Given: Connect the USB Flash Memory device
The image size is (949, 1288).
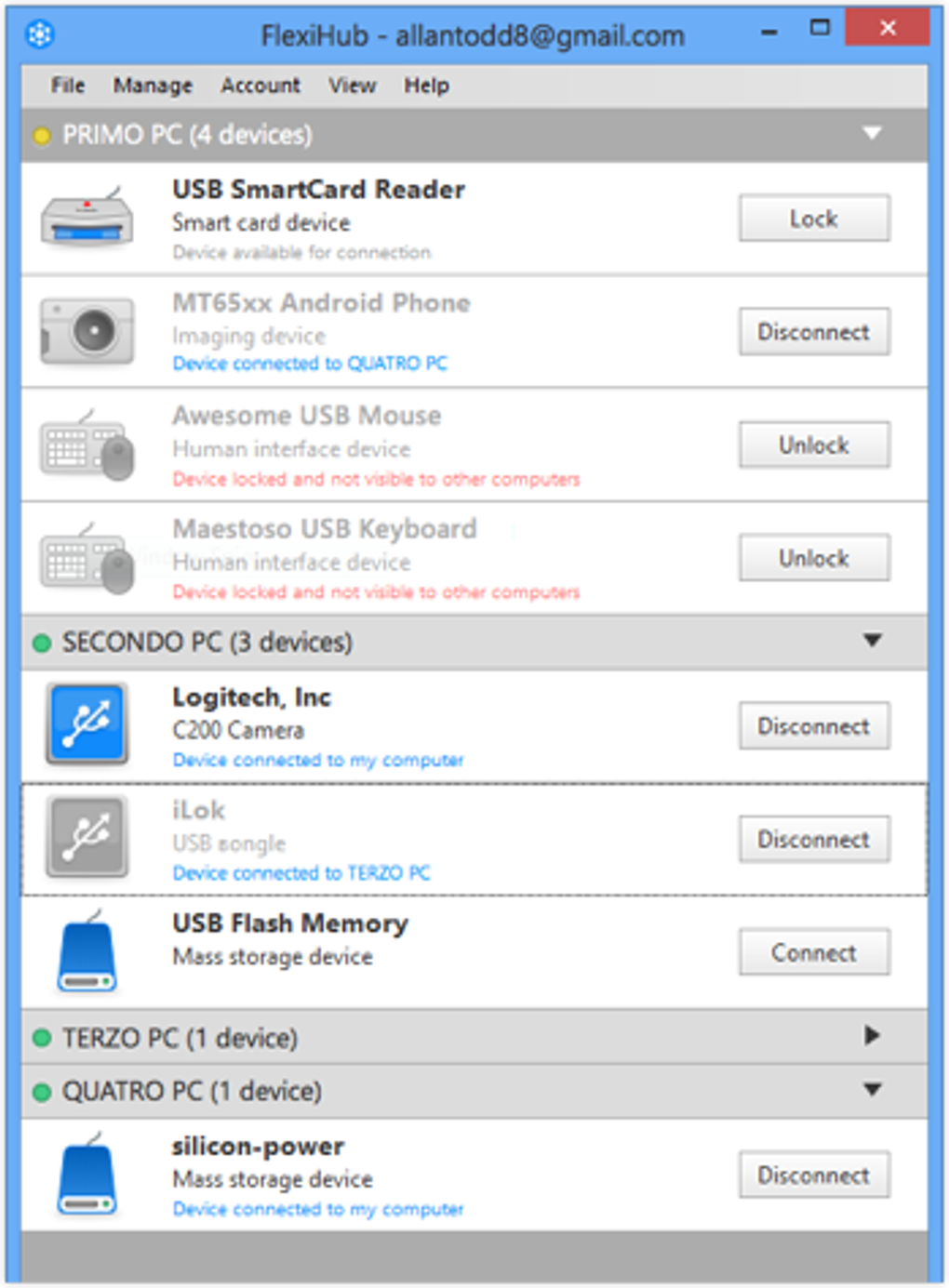Looking at the screenshot, I should click(814, 952).
